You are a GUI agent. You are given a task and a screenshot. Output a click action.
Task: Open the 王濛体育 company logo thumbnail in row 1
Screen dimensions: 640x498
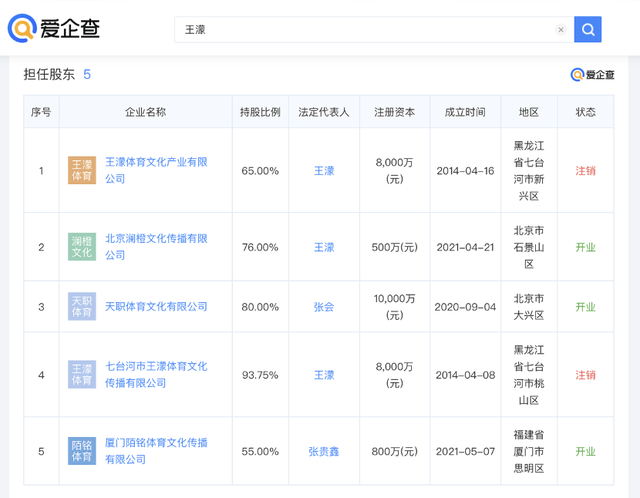coord(82,170)
